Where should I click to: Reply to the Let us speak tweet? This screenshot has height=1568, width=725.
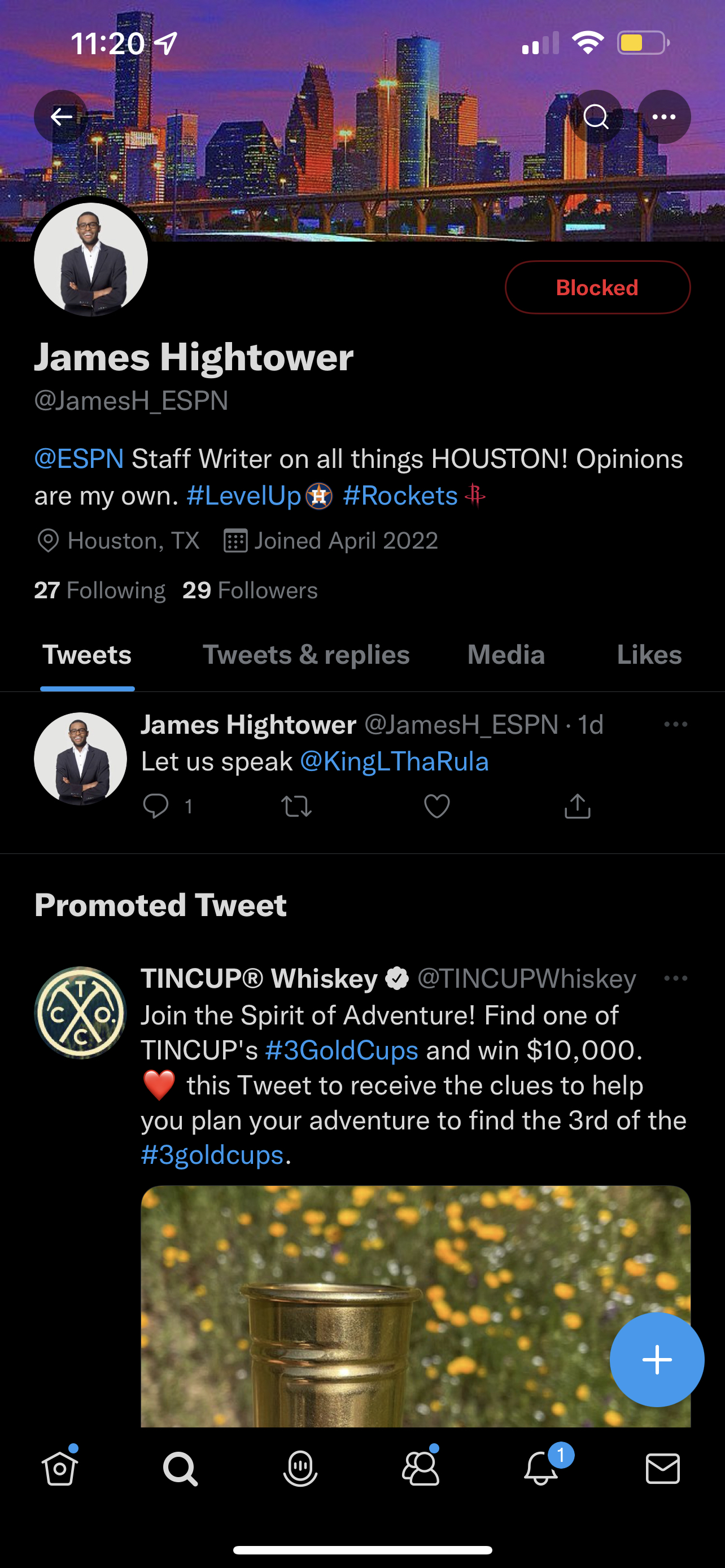[x=156, y=806]
